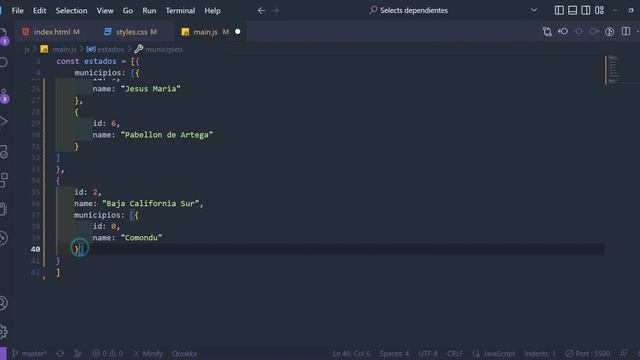Change CRLF end of line sequence

click(x=455, y=353)
